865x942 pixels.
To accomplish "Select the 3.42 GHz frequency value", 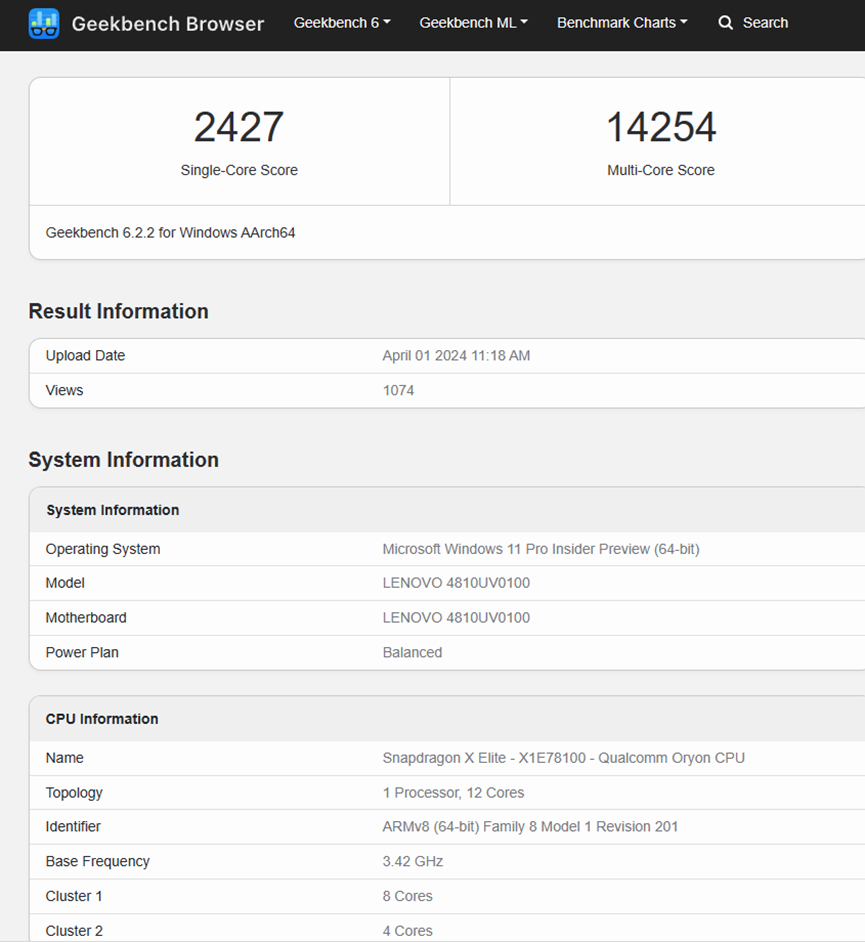I will pos(413,861).
